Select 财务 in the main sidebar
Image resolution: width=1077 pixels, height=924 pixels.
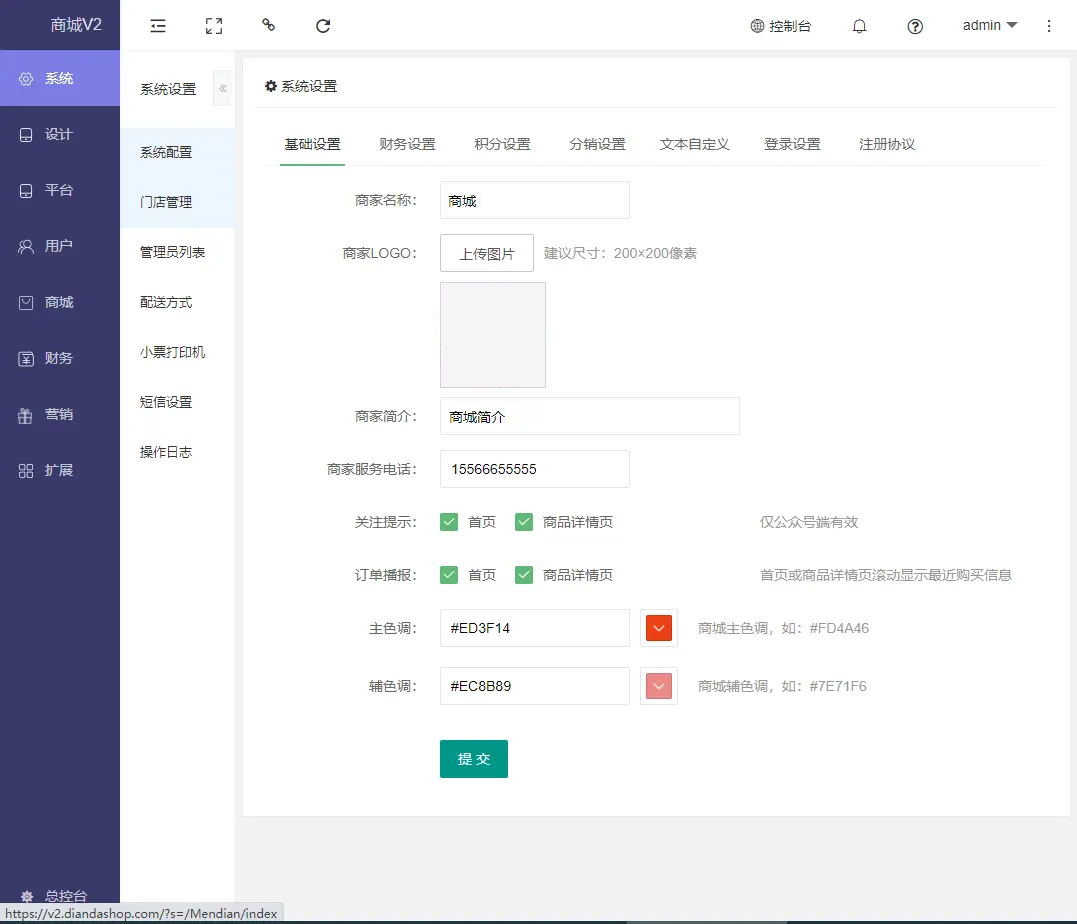coord(60,358)
